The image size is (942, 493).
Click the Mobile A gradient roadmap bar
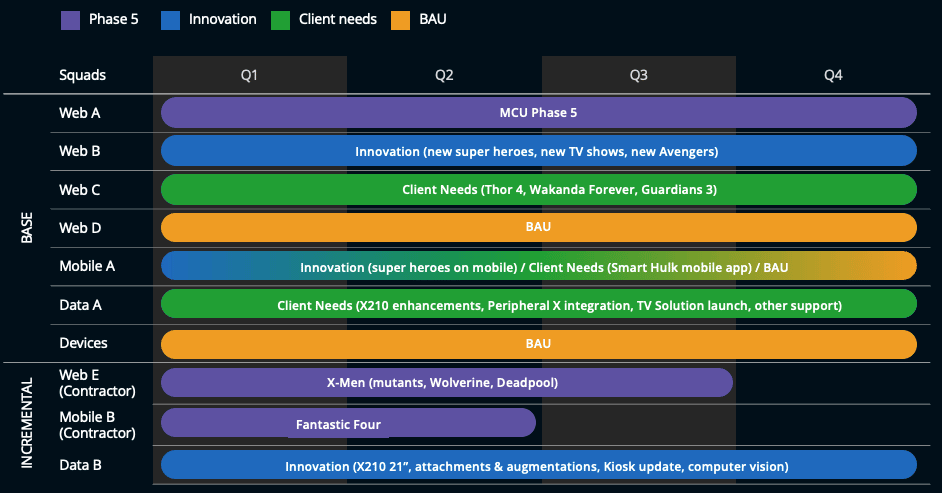pos(539,266)
